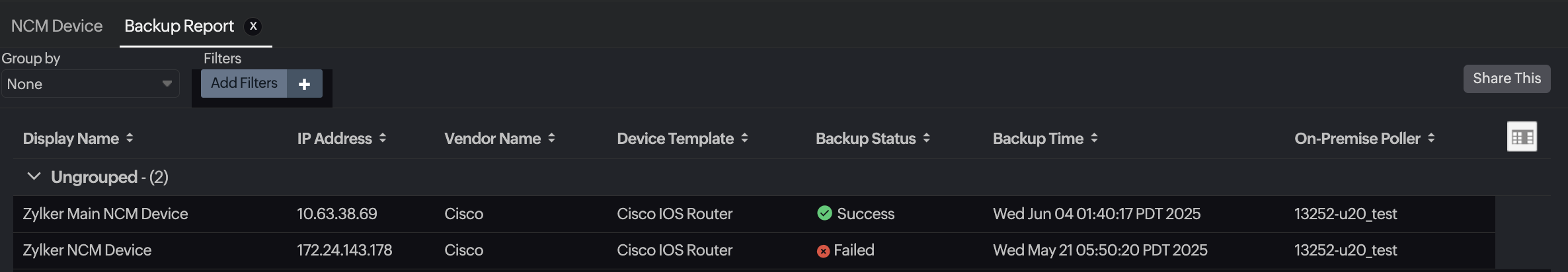1568x272 pixels.
Task: Sort by IP Address arrows
Action: [x=383, y=138]
